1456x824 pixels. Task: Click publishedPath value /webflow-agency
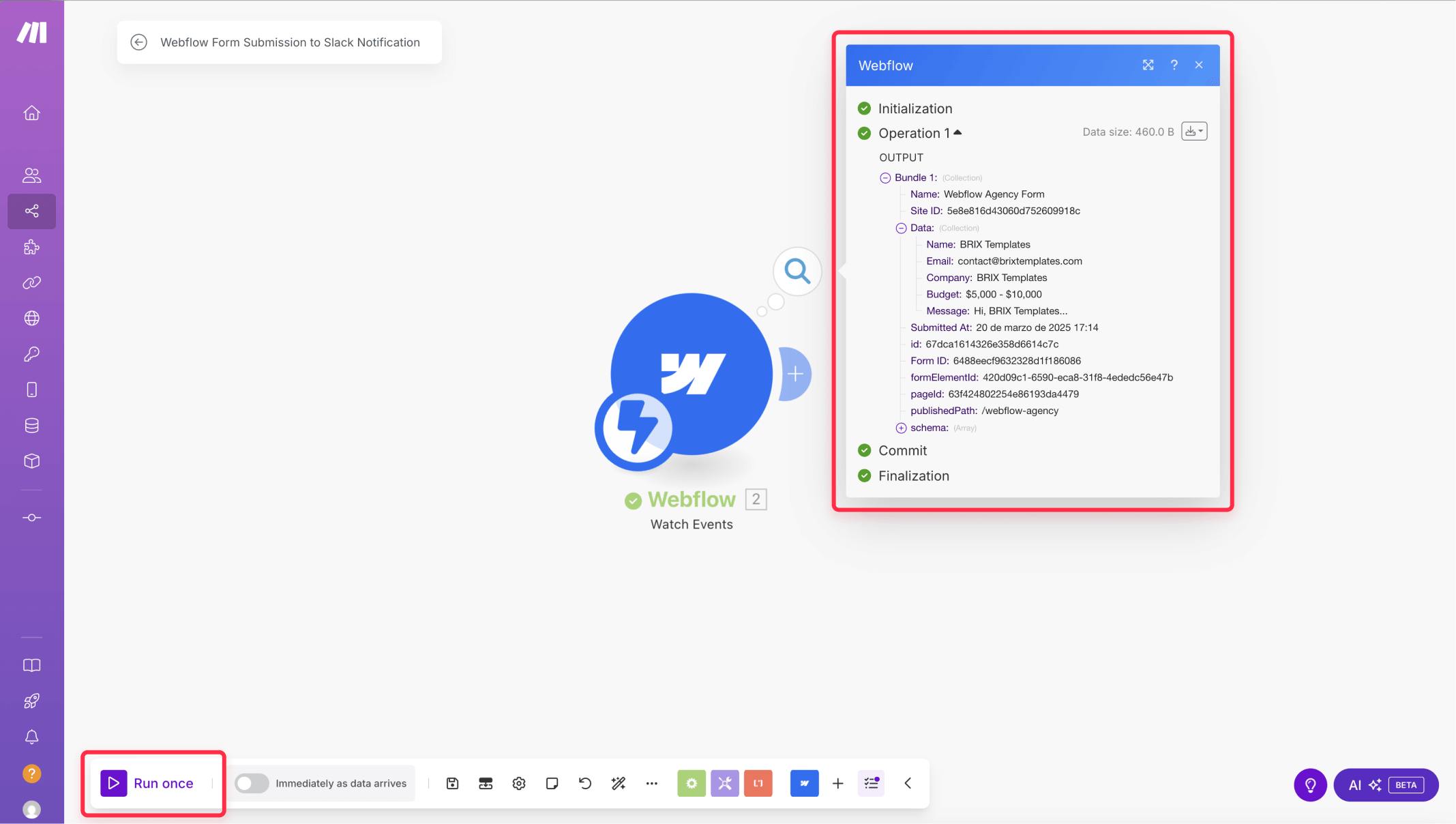pyautogui.click(x=1020, y=411)
